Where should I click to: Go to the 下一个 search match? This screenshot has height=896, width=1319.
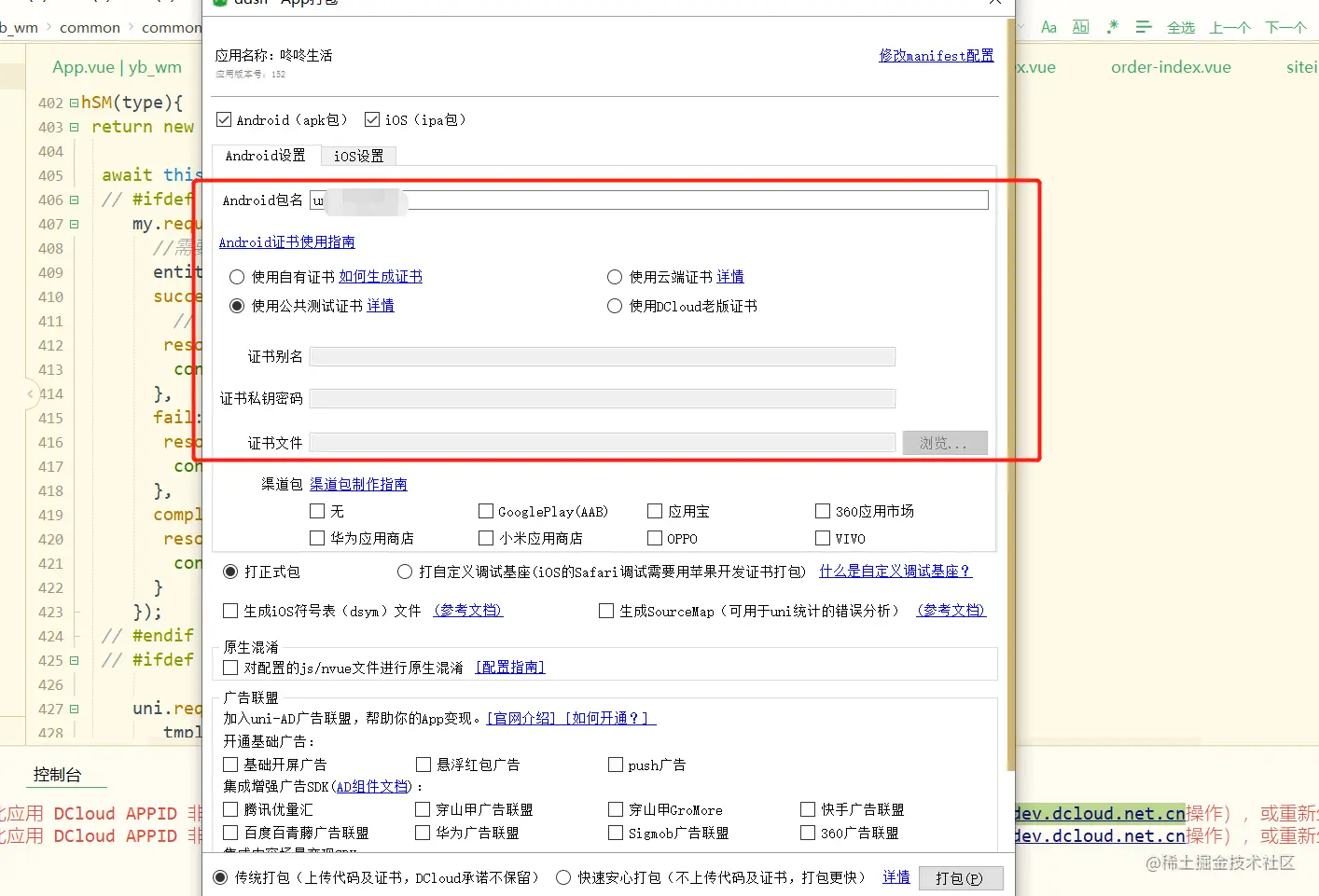[x=1285, y=27]
